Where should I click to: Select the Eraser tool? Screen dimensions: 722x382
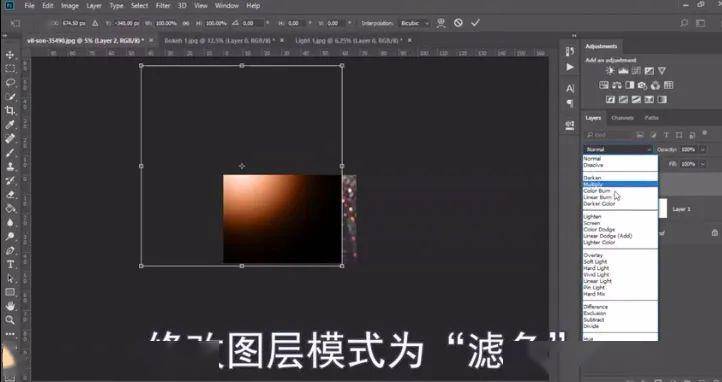[x=10, y=195]
